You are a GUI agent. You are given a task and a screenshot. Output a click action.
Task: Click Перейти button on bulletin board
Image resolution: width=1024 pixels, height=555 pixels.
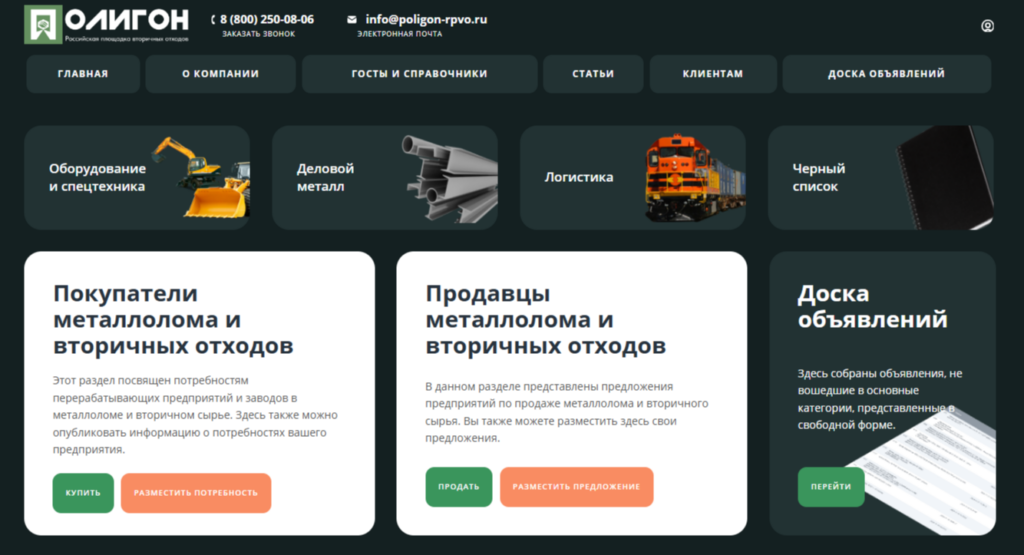coord(831,486)
